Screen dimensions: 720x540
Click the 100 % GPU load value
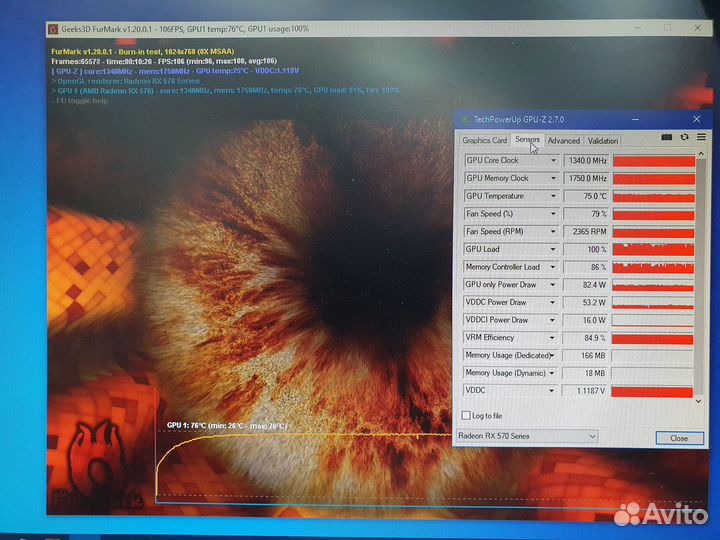click(586, 249)
